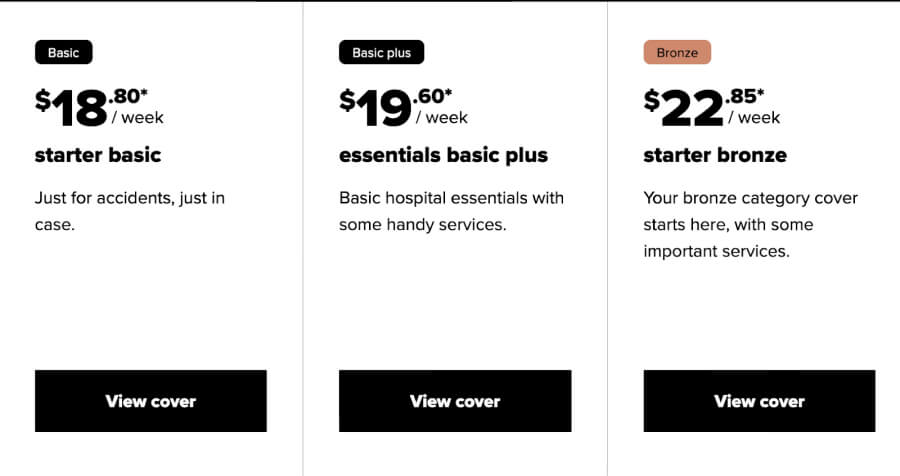900x476 pixels.
Task: Click 'Just for accidents, just in case' text
Action: point(130,211)
